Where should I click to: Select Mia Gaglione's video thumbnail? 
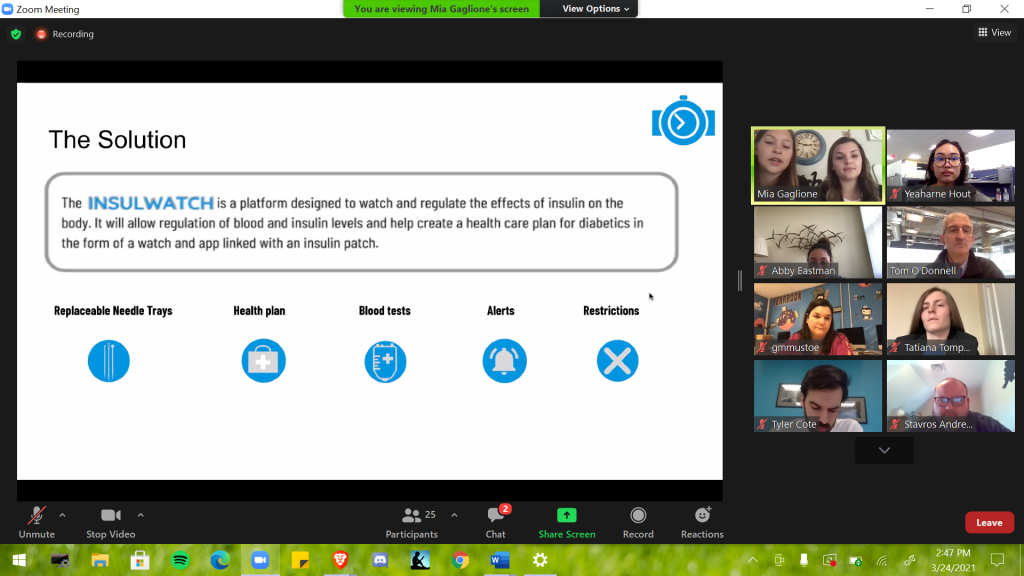coord(818,165)
